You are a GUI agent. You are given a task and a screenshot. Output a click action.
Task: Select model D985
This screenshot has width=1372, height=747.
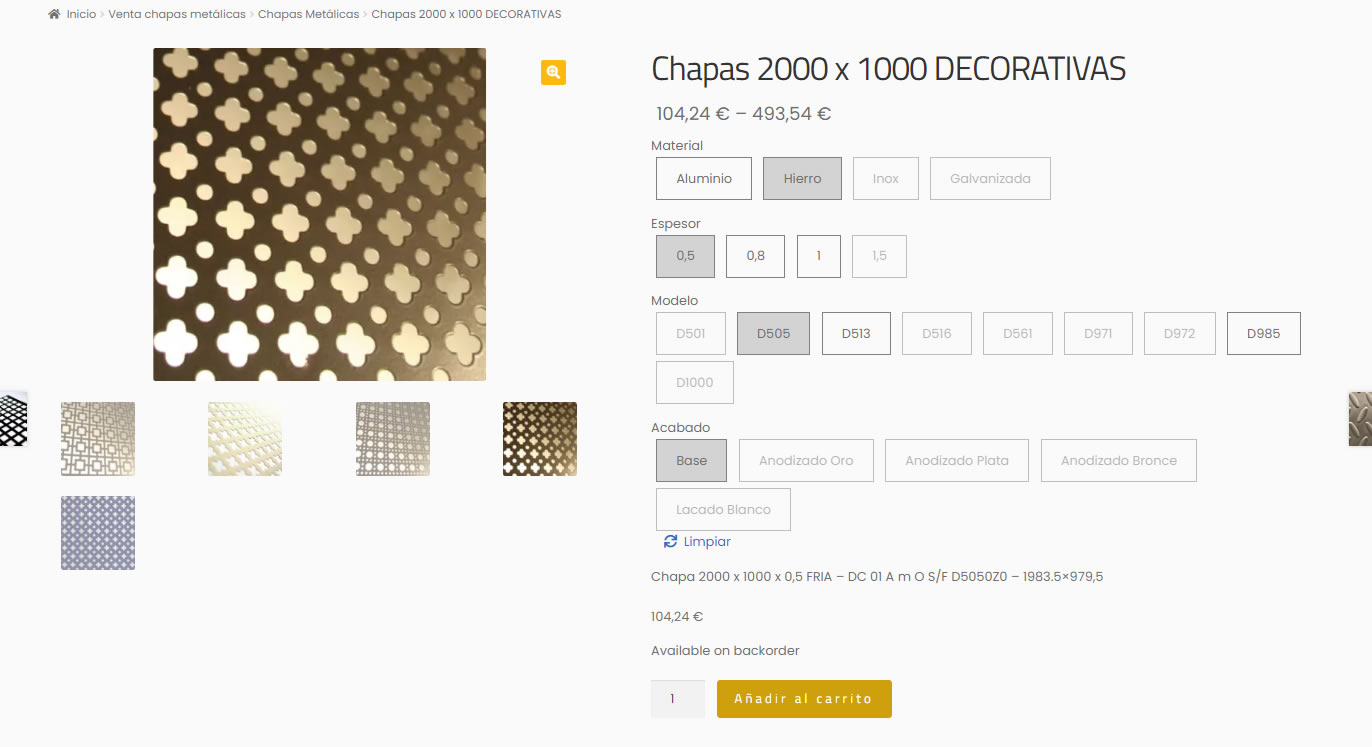(1263, 334)
